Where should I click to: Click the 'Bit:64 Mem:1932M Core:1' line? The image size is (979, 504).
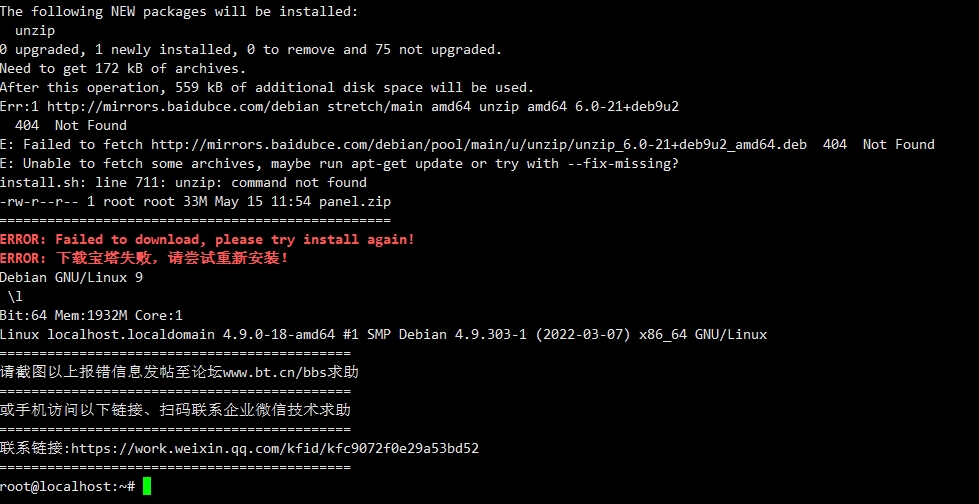[91, 315]
